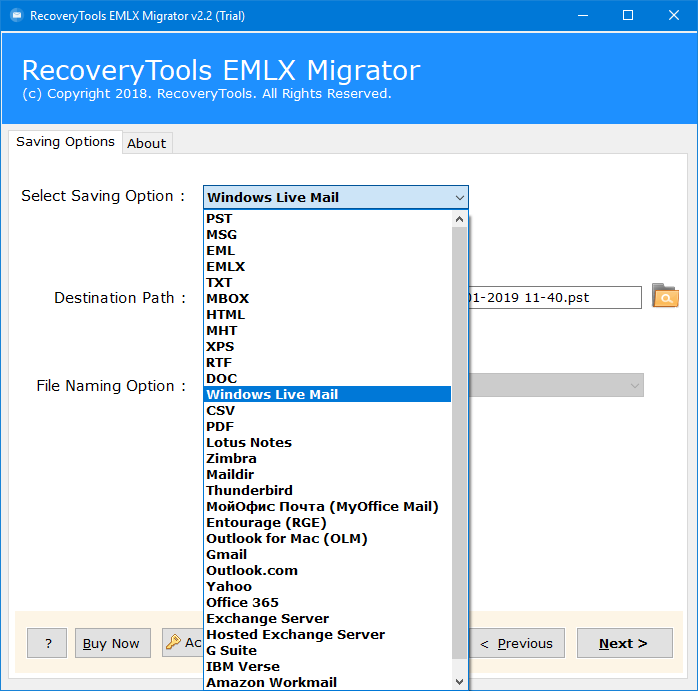This screenshot has width=698, height=691.
Task: Choose HTML output option
Action: click(327, 315)
